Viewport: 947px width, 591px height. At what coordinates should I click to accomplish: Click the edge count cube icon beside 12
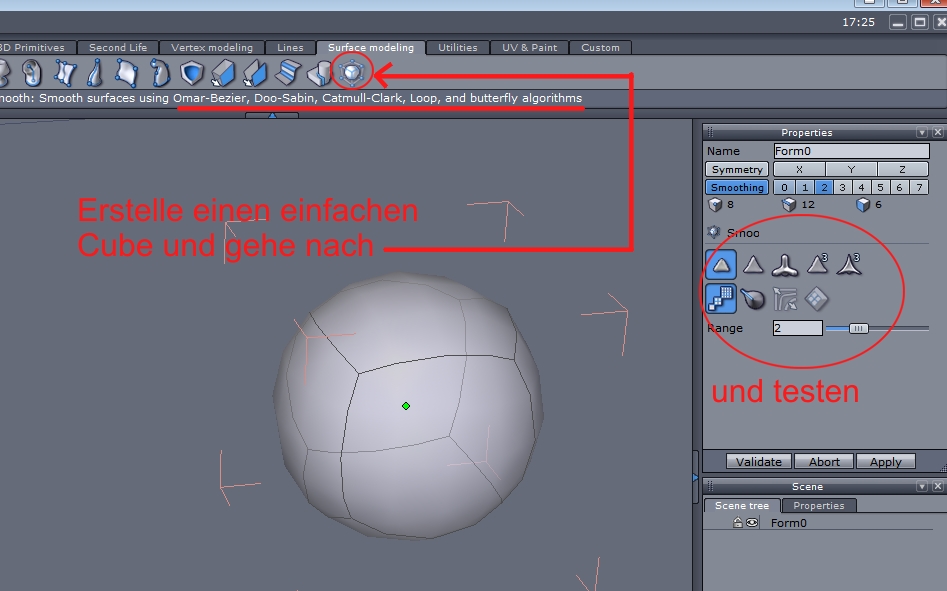(x=789, y=205)
